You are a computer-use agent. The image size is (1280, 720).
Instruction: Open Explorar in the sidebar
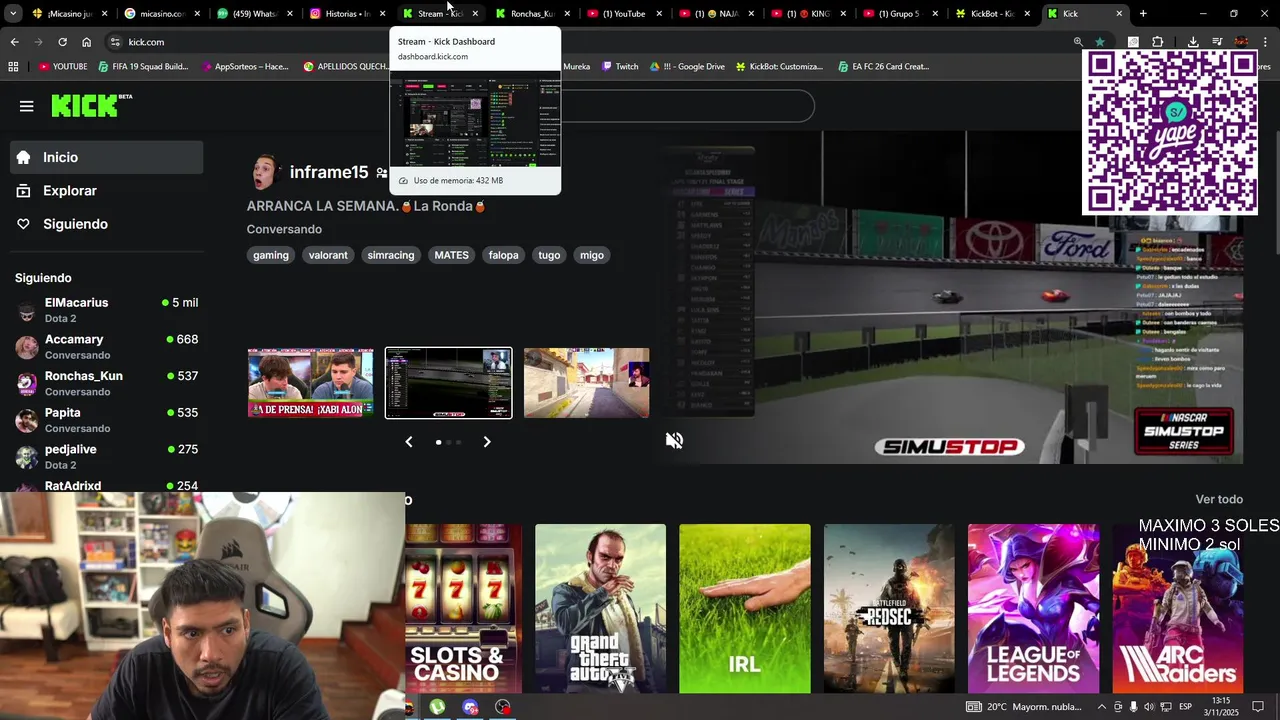point(107,191)
